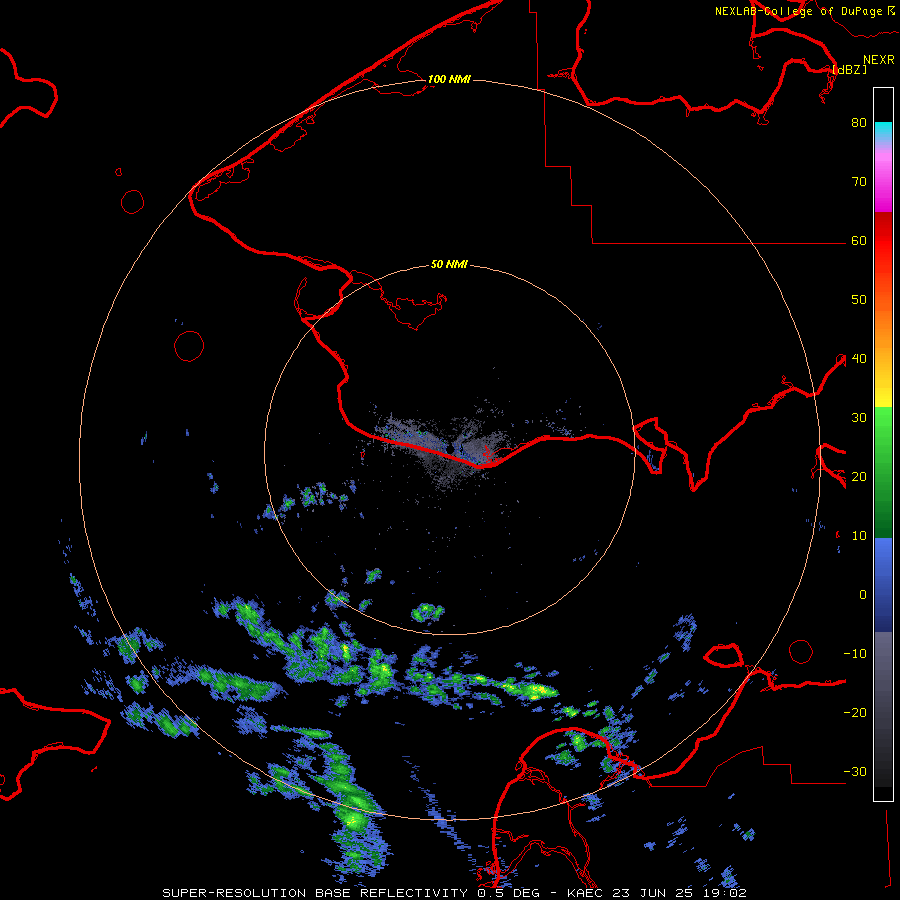Click the KAEC station identifier in caption
900x900 pixels.
point(584,893)
